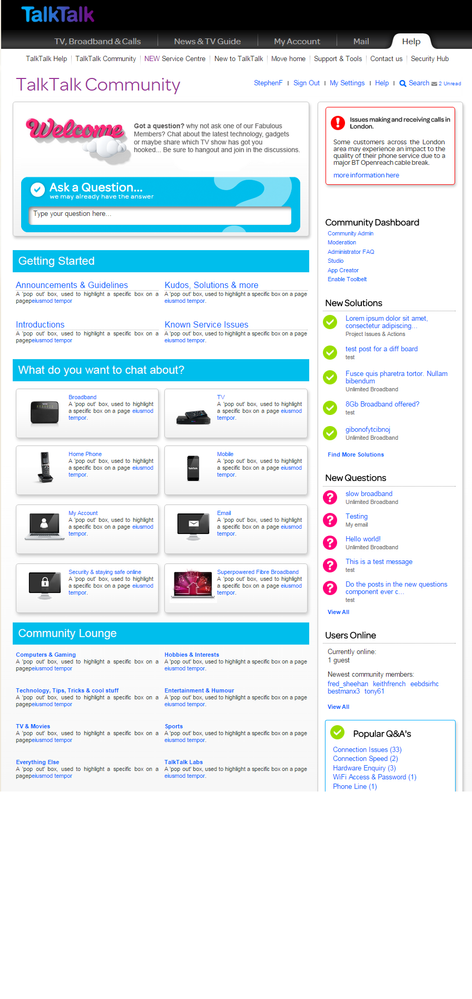
Task: Open Technology, Tips, Tricks & cool stuff
Action: (x=67, y=691)
